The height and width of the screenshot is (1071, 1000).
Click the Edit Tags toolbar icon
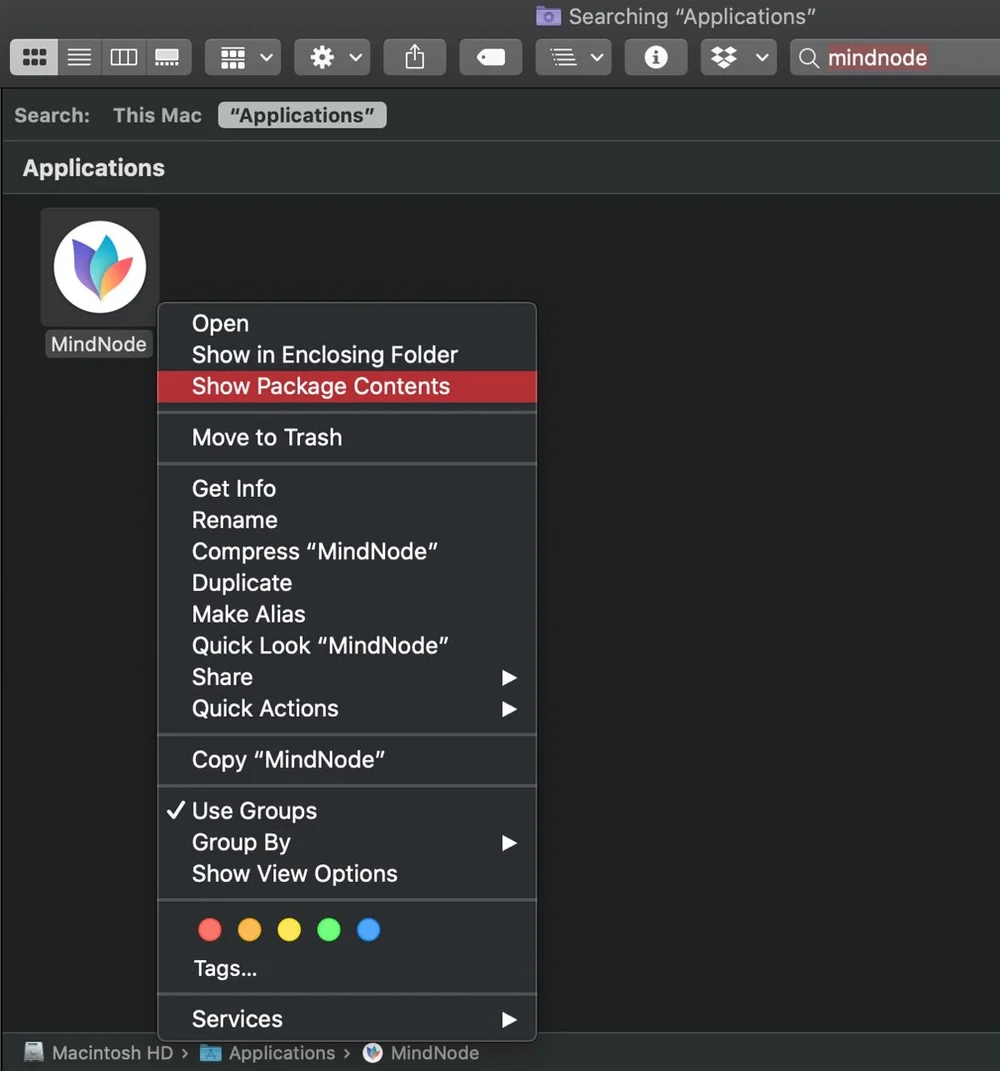pos(490,57)
